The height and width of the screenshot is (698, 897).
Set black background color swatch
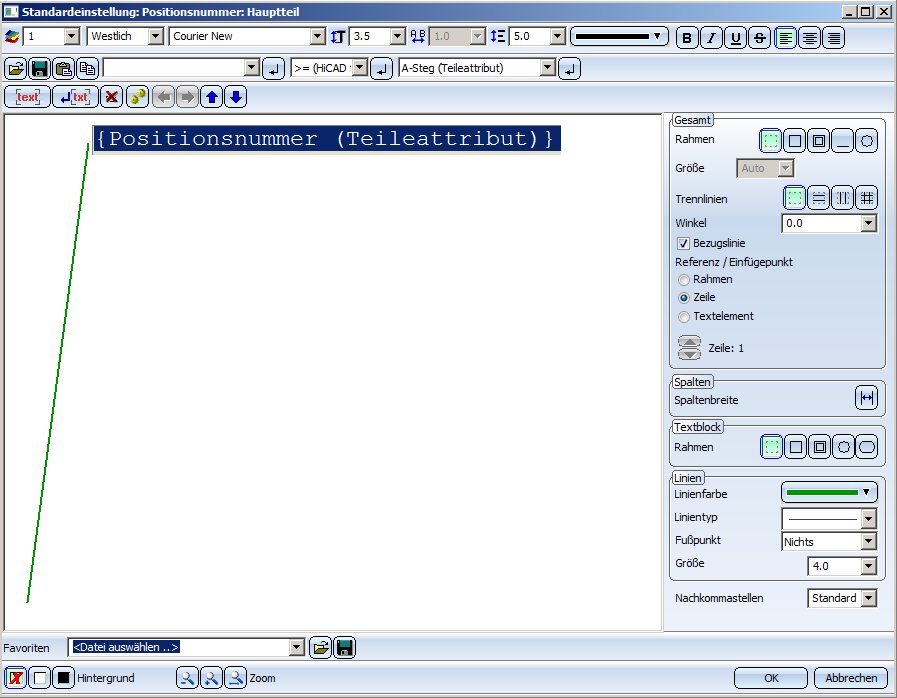[63, 678]
